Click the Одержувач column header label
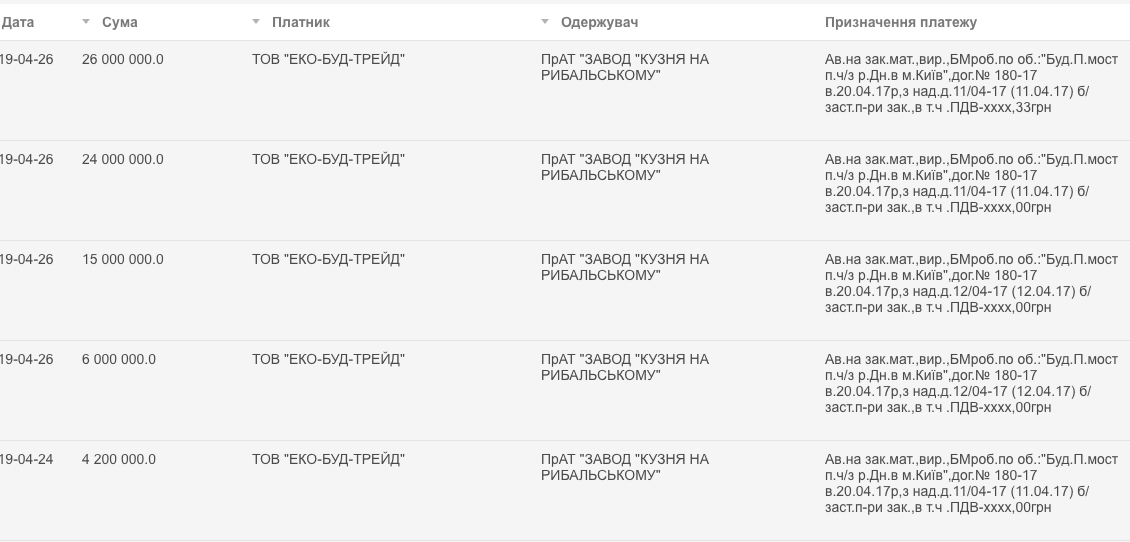 point(600,22)
